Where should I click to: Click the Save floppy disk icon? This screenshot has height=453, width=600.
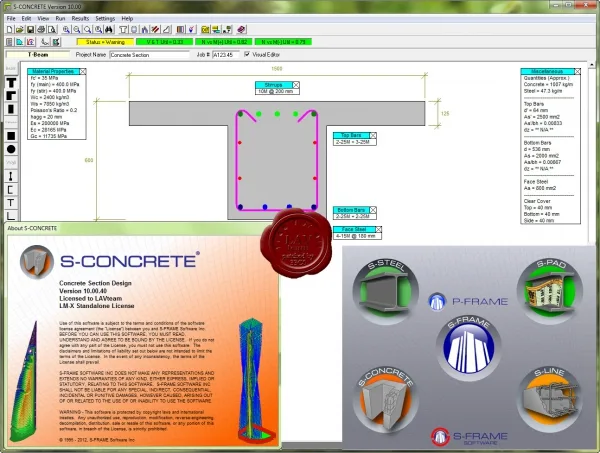point(30,29)
